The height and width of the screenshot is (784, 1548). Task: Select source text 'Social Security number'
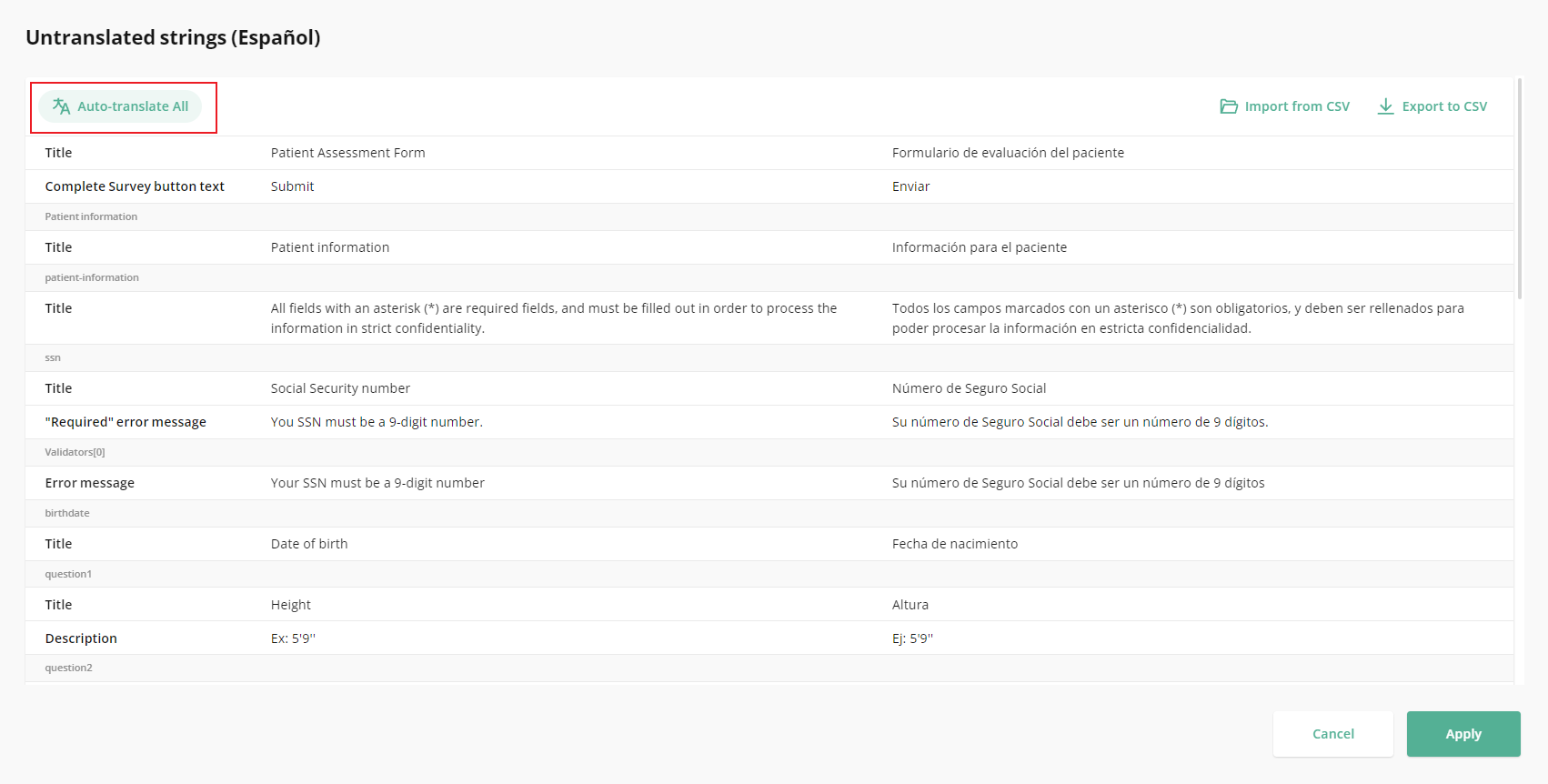coord(340,388)
